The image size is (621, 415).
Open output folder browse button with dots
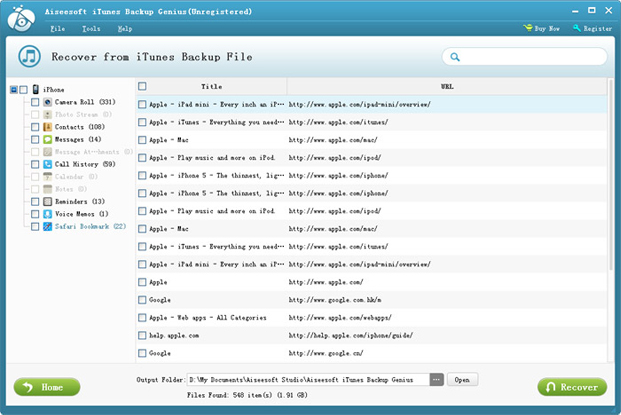436,380
